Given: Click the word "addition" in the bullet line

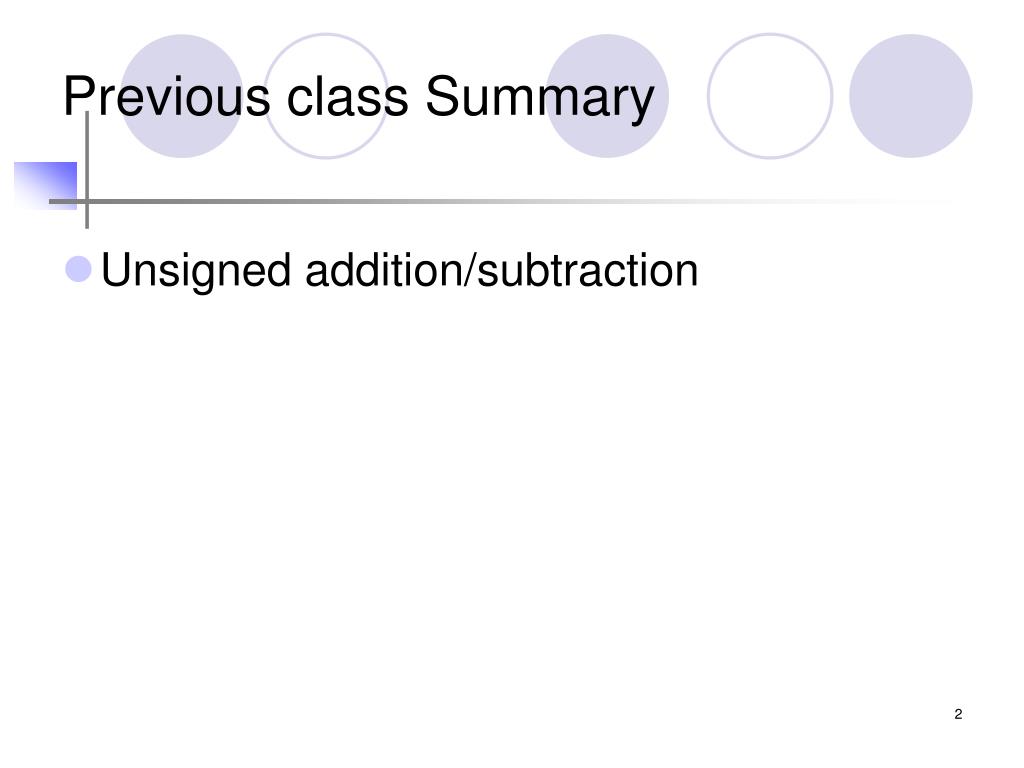Looking at the screenshot, I should pos(384,269).
